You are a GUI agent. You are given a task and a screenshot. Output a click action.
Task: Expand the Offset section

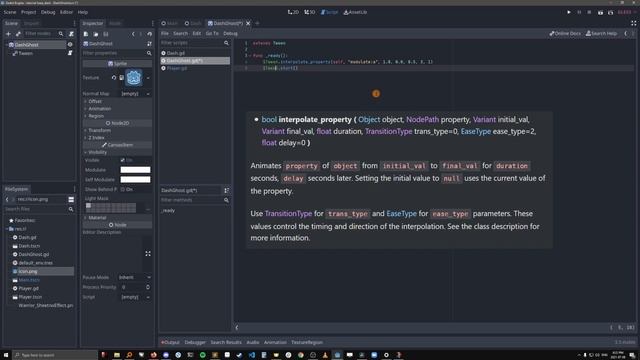tap(95, 101)
